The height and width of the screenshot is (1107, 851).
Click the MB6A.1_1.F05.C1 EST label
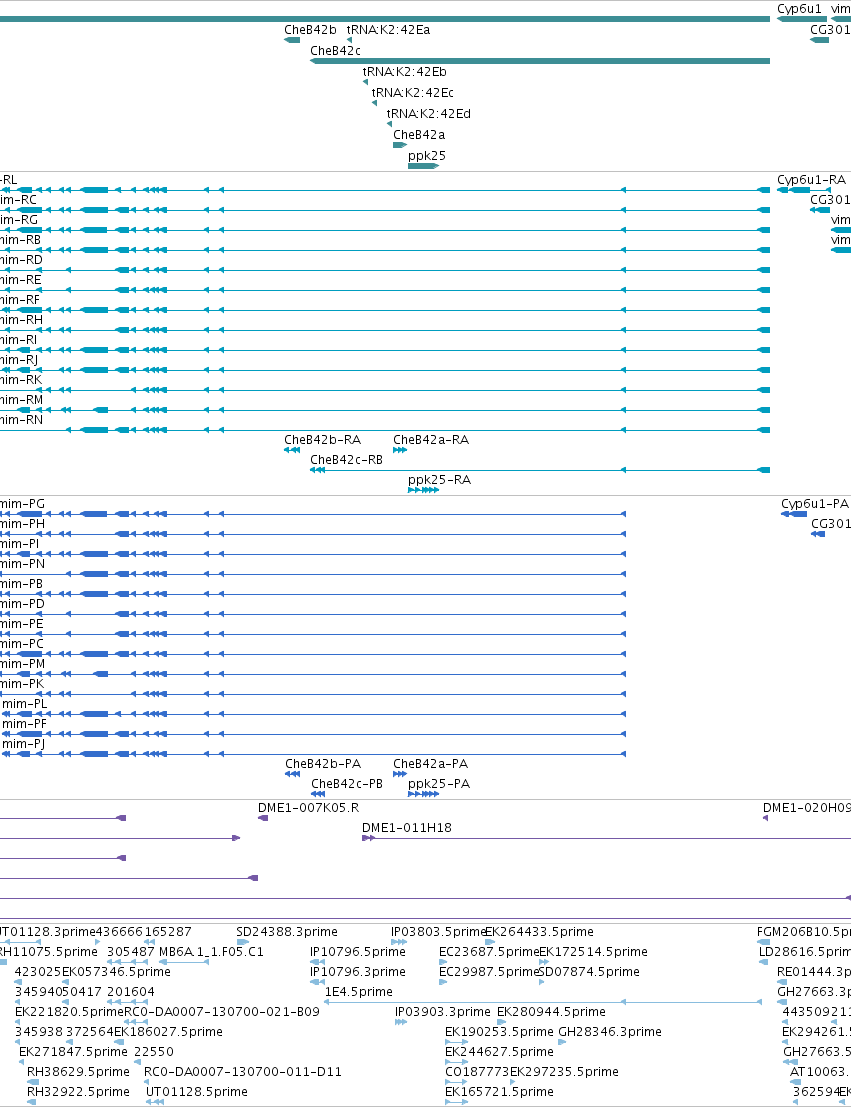211,952
